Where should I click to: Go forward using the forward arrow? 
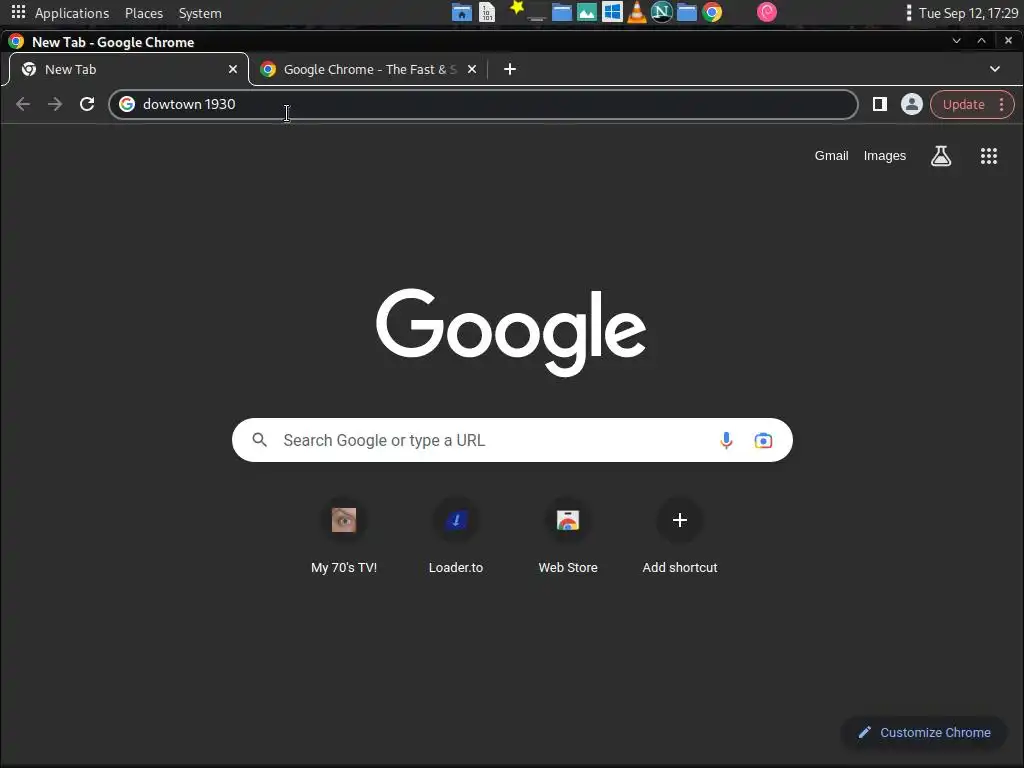(x=55, y=104)
